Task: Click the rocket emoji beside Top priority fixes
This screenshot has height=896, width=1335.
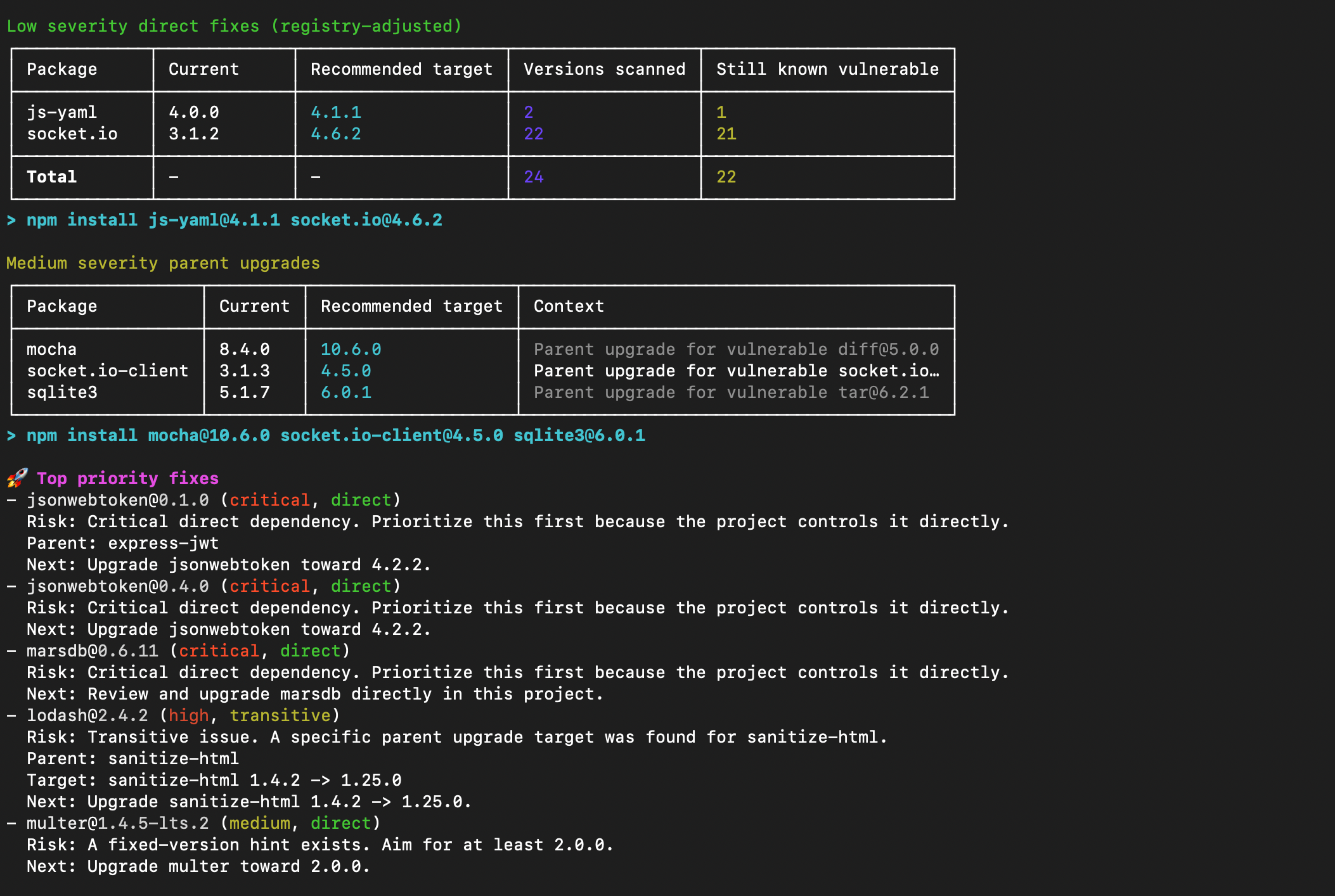Action: coord(17,478)
